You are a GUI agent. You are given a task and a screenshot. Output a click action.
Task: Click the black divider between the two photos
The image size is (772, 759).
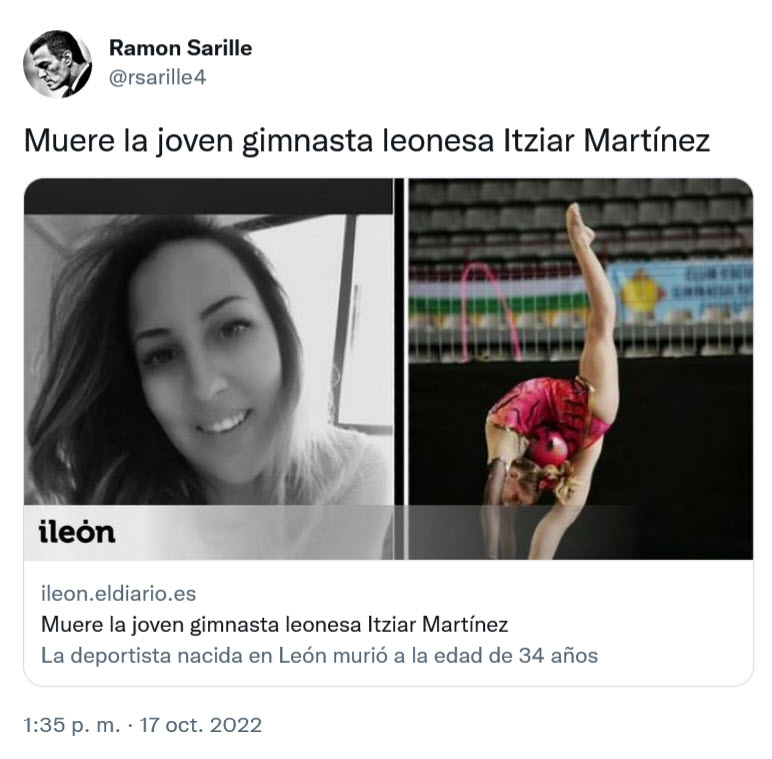tap(399, 369)
